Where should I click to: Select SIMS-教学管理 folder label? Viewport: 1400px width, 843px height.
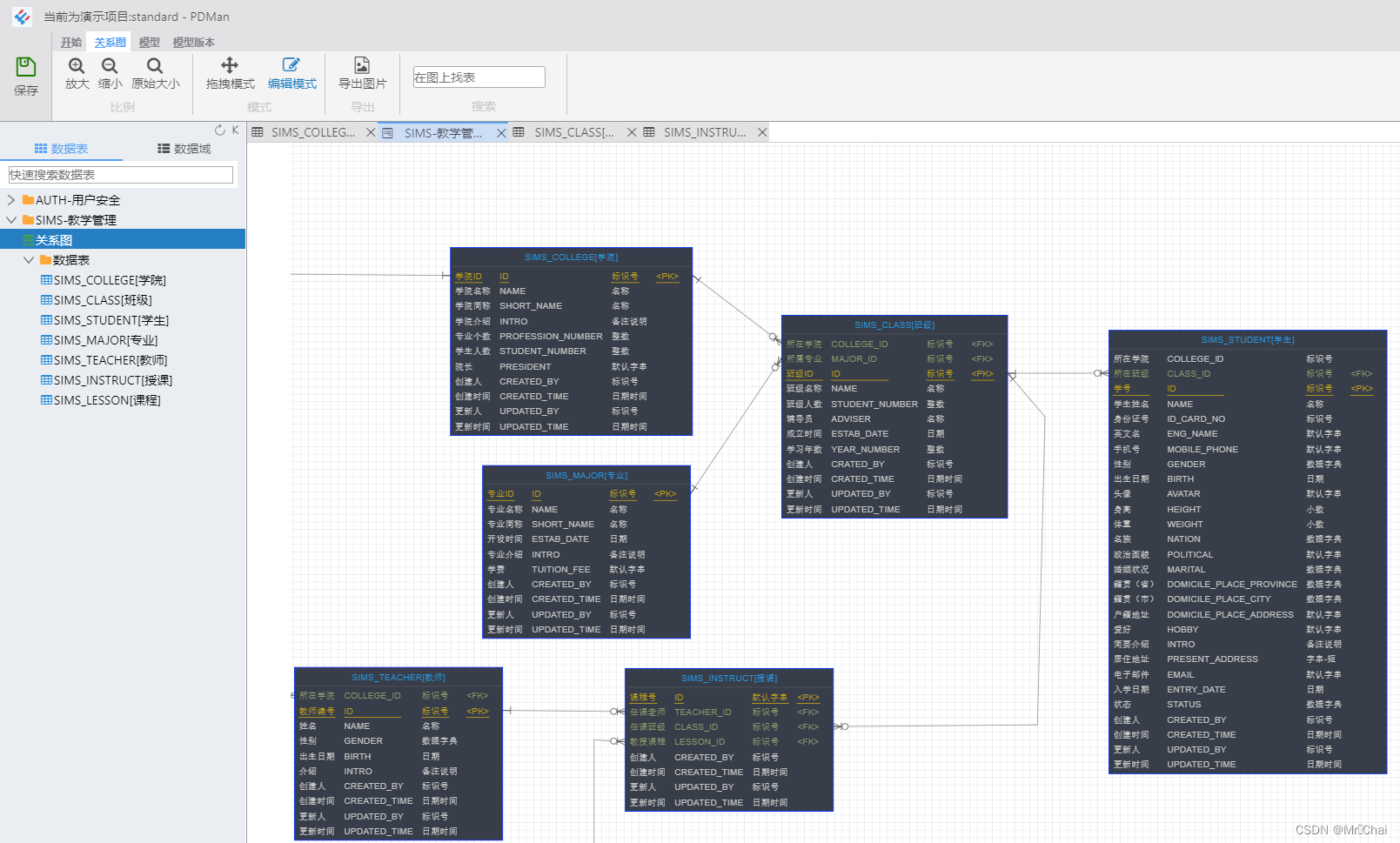tap(76, 220)
